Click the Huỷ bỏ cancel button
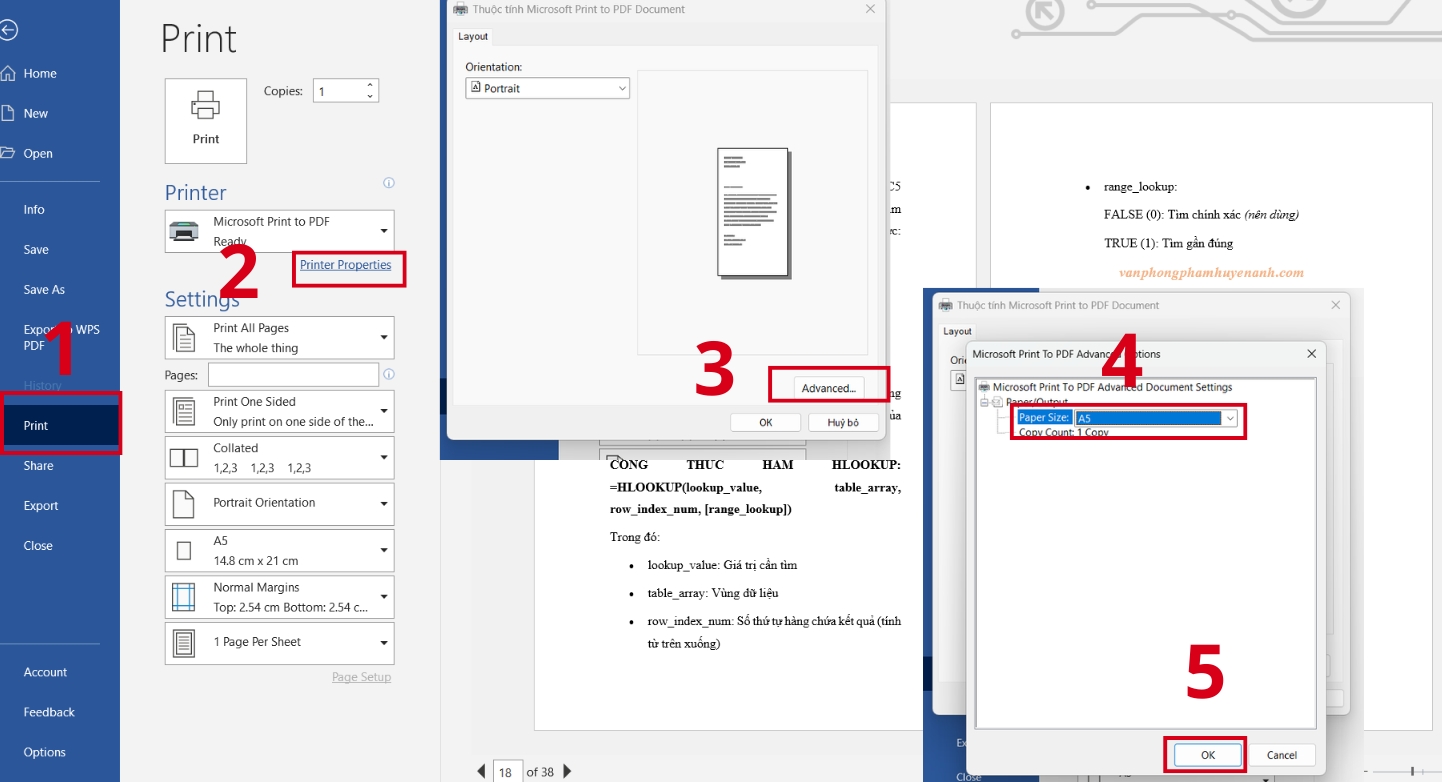The image size is (1442, 782). pyautogui.click(x=843, y=422)
